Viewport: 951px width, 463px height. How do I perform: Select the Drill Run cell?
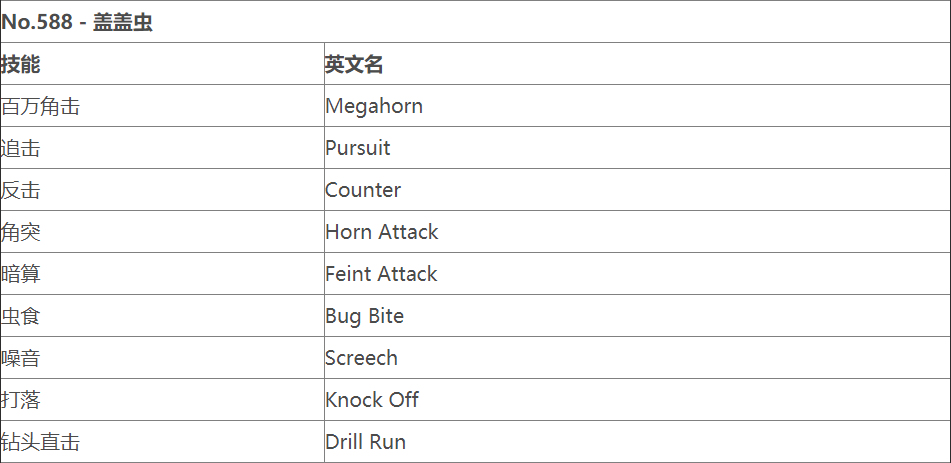[365, 442]
